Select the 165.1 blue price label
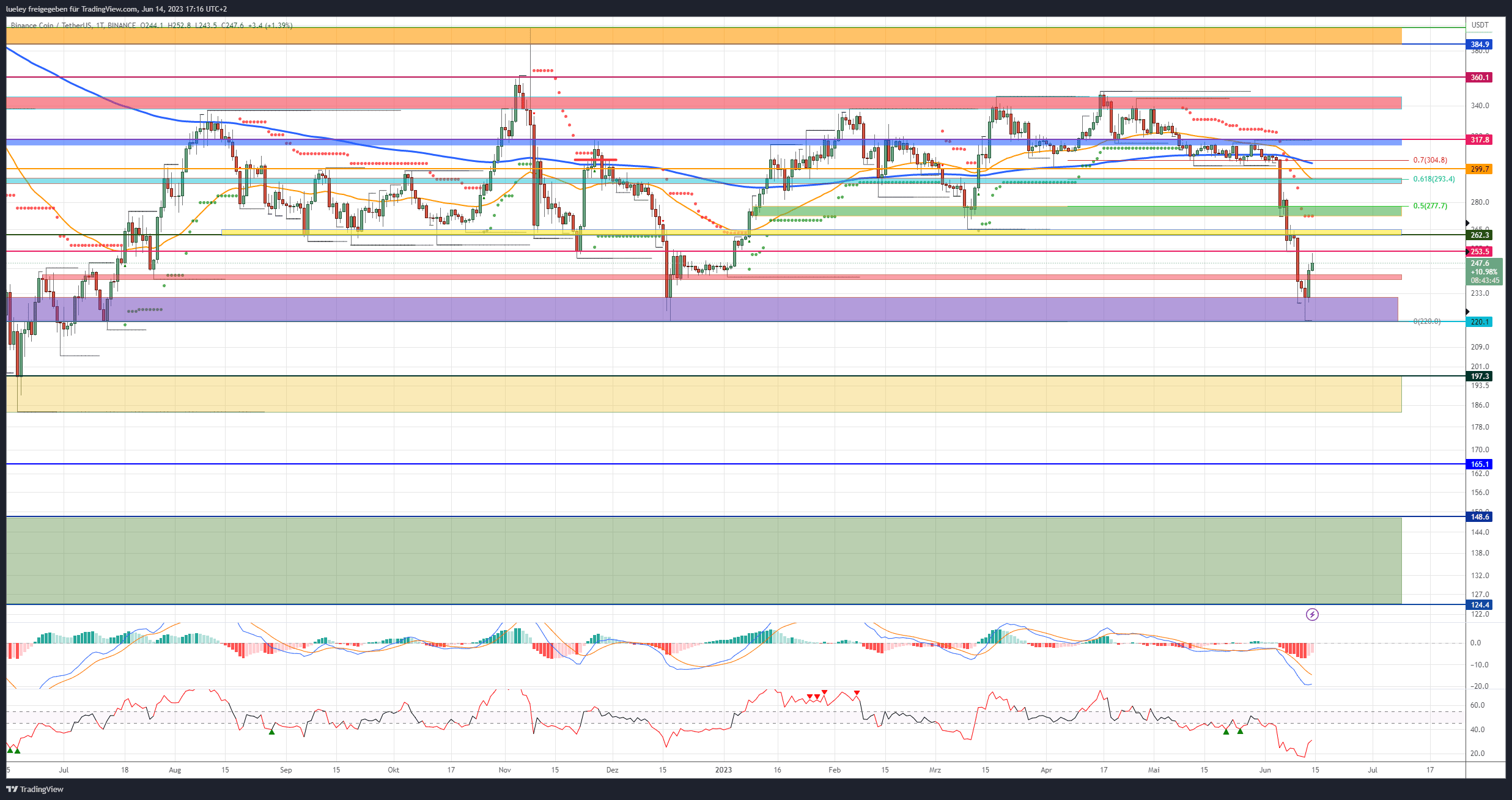 click(1480, 464)
